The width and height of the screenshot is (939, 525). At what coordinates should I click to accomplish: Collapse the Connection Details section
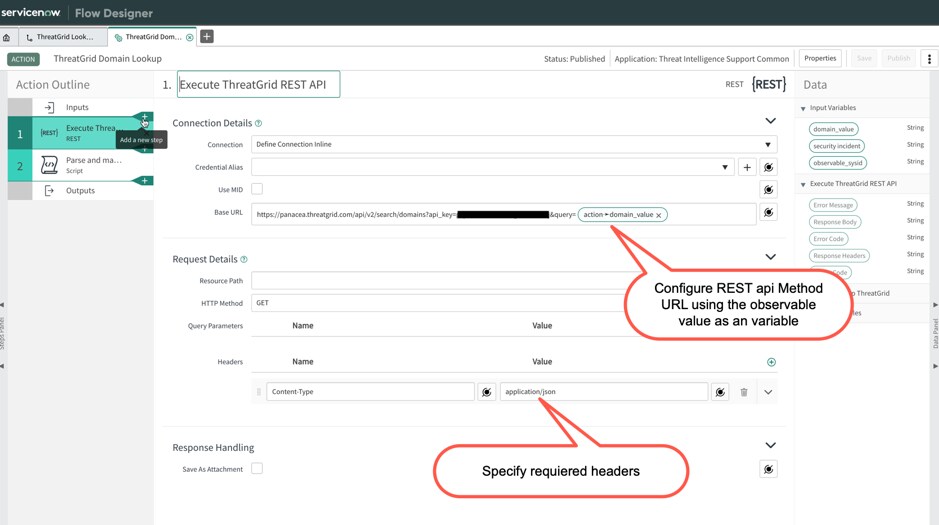coord(770,121)
